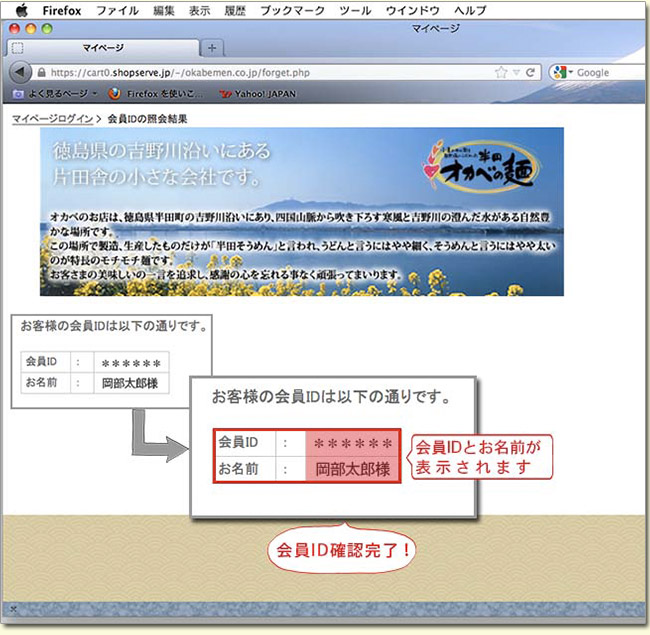The image size is (650, 635).
Task: Click the lock icon in the URL bar
Action: tap(41, 72)
